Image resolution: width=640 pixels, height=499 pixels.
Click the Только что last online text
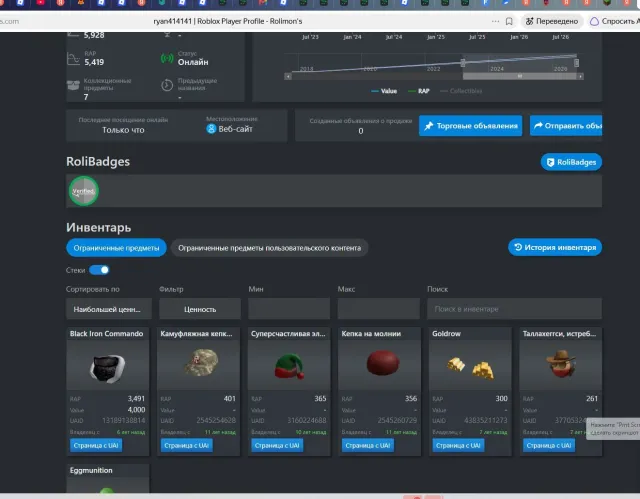point(123,130)
